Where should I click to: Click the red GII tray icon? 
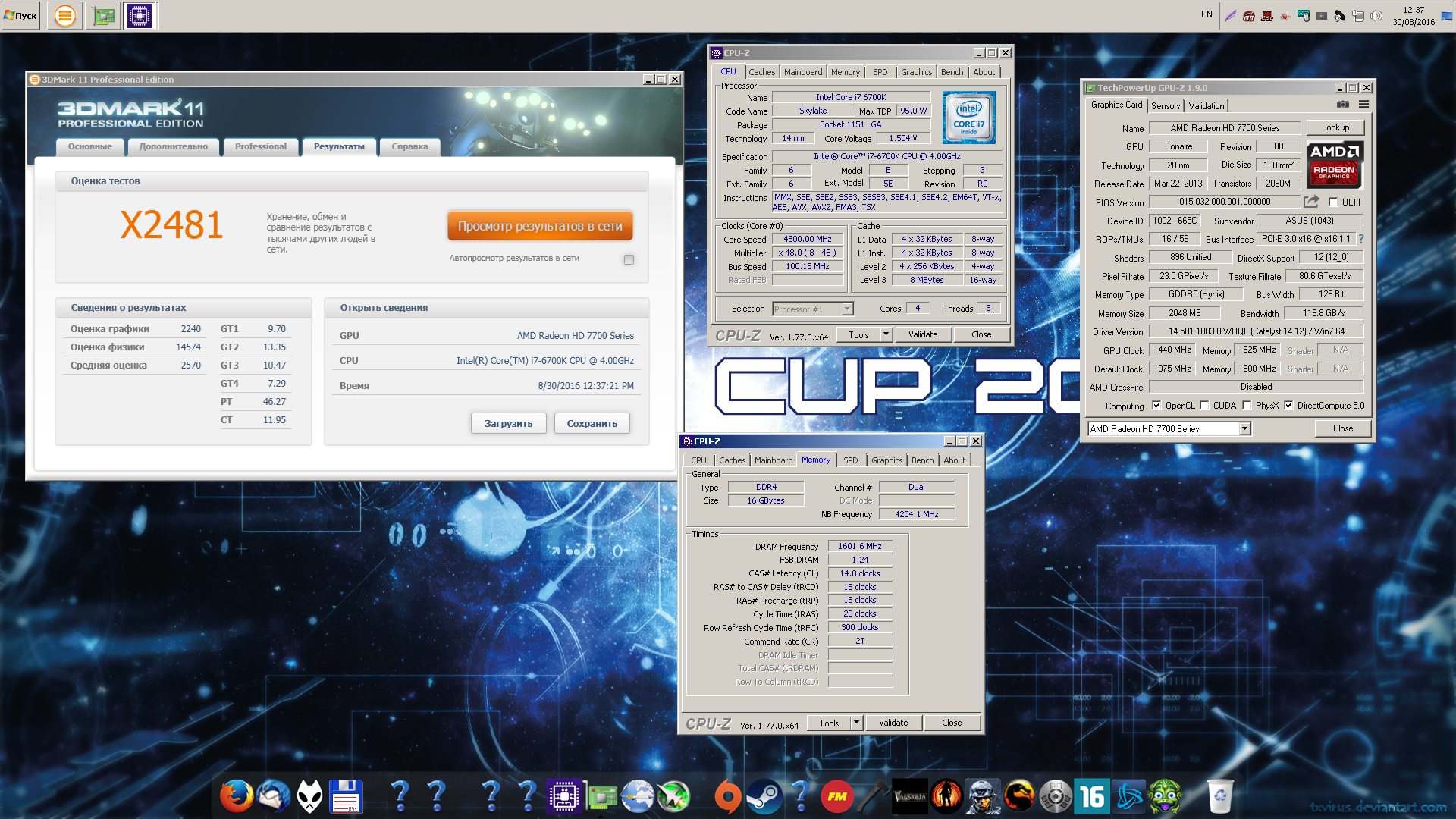[1248, 16]
